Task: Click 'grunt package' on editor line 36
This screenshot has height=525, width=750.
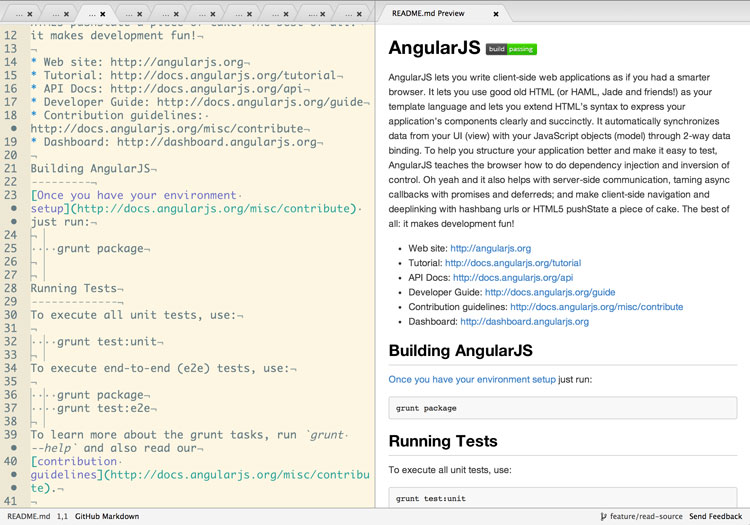Action: (100, 395)
